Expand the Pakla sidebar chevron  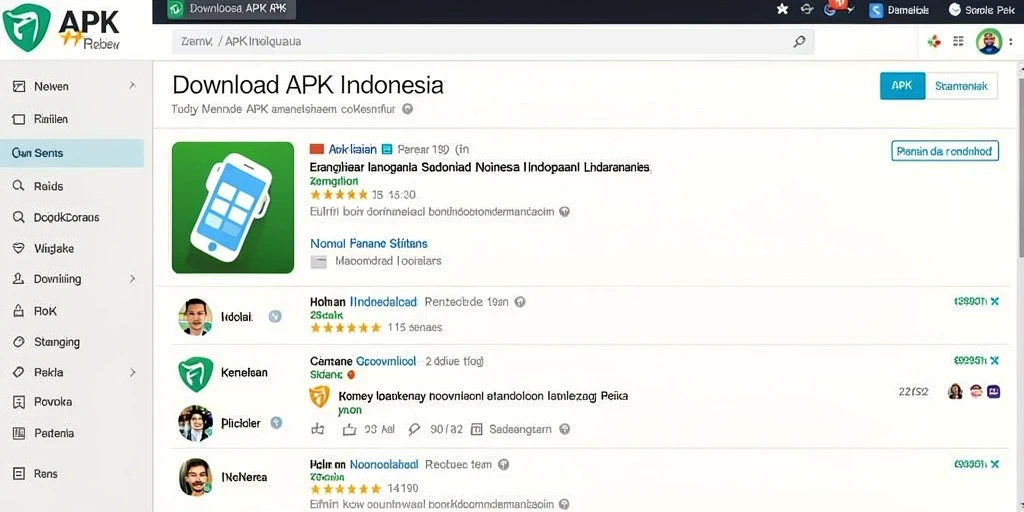click(133, 372)
